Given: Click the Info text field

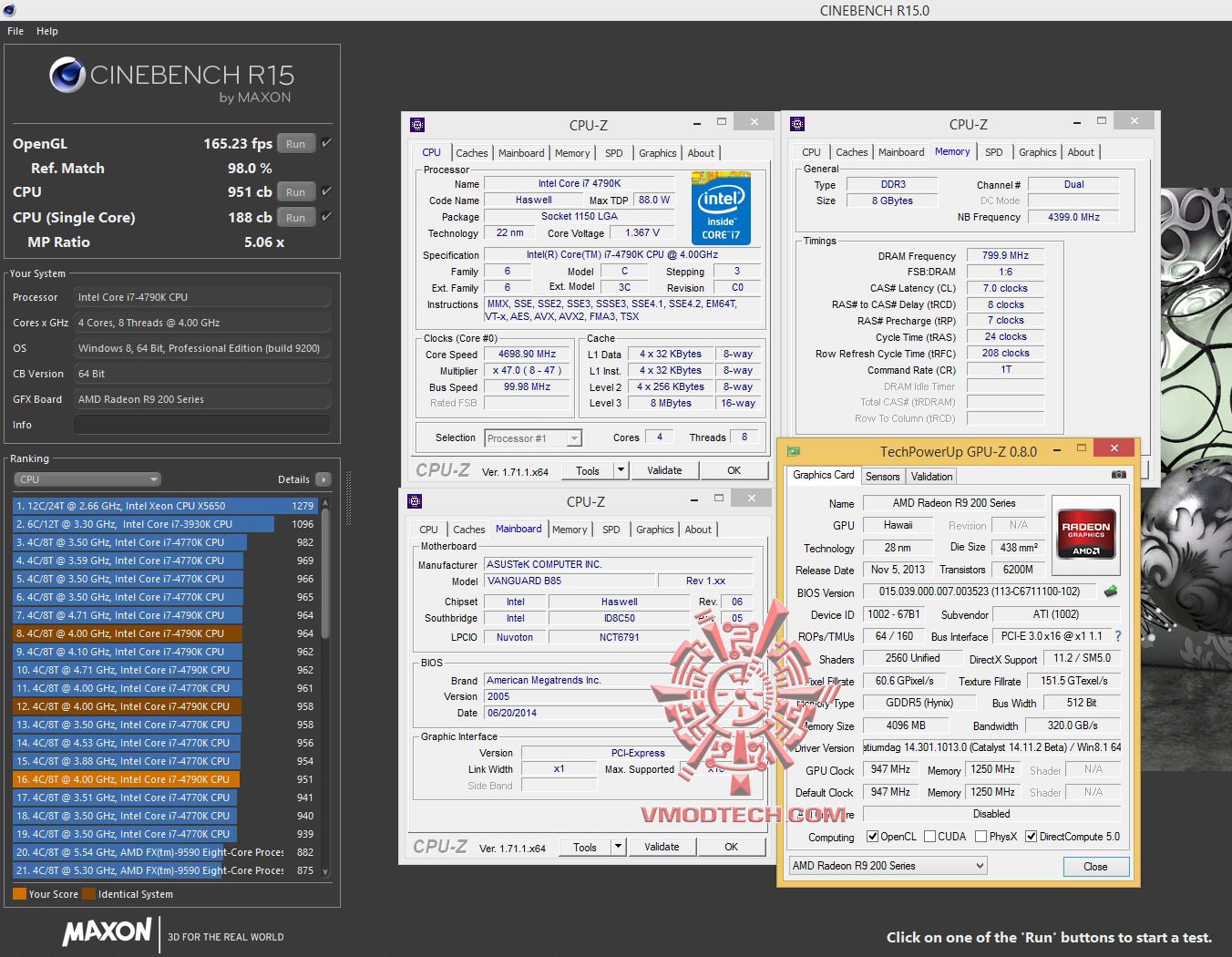Looking at the screenshot, I should (201, 425).
